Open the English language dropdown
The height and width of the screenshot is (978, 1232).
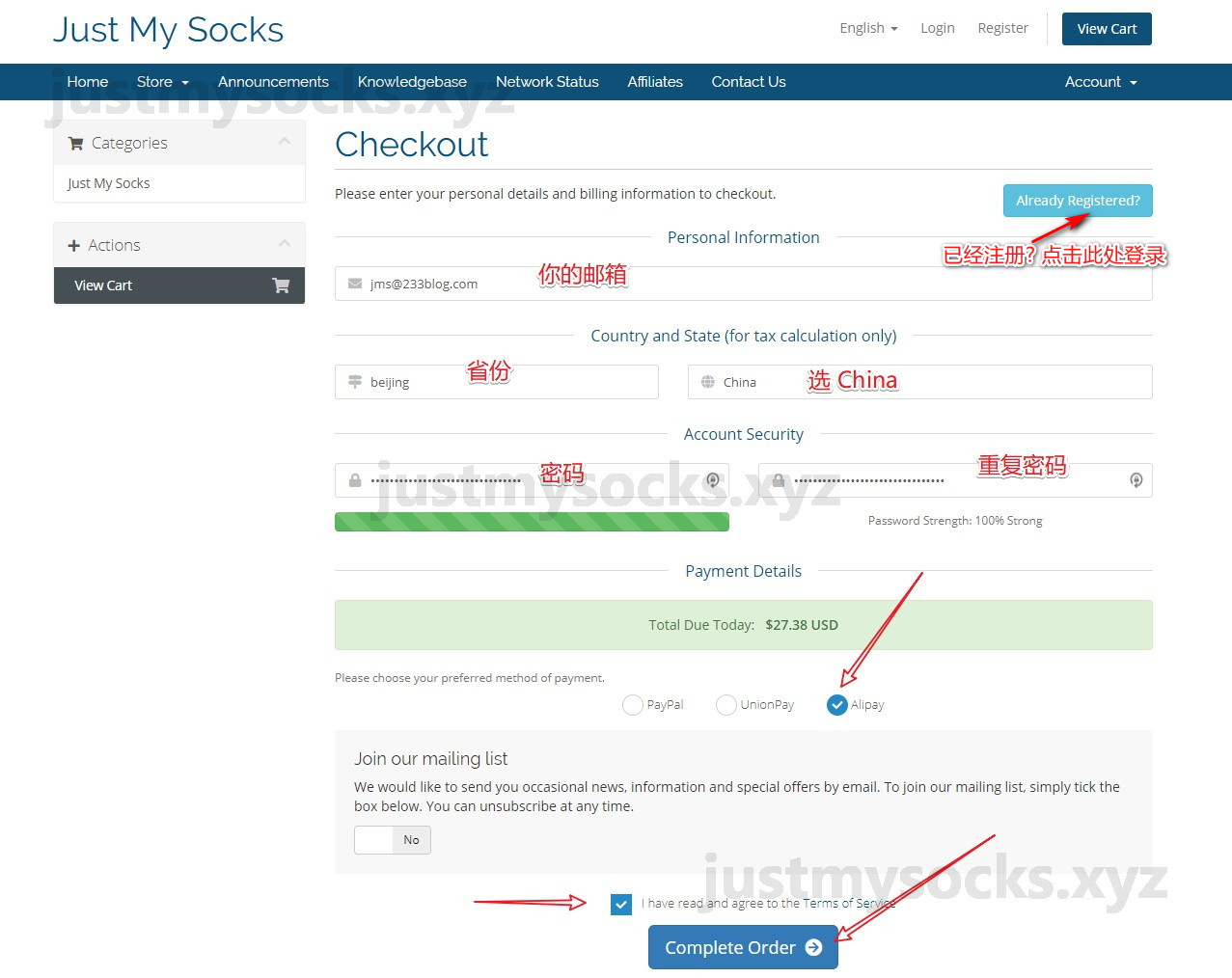click(x=868, y=28)
